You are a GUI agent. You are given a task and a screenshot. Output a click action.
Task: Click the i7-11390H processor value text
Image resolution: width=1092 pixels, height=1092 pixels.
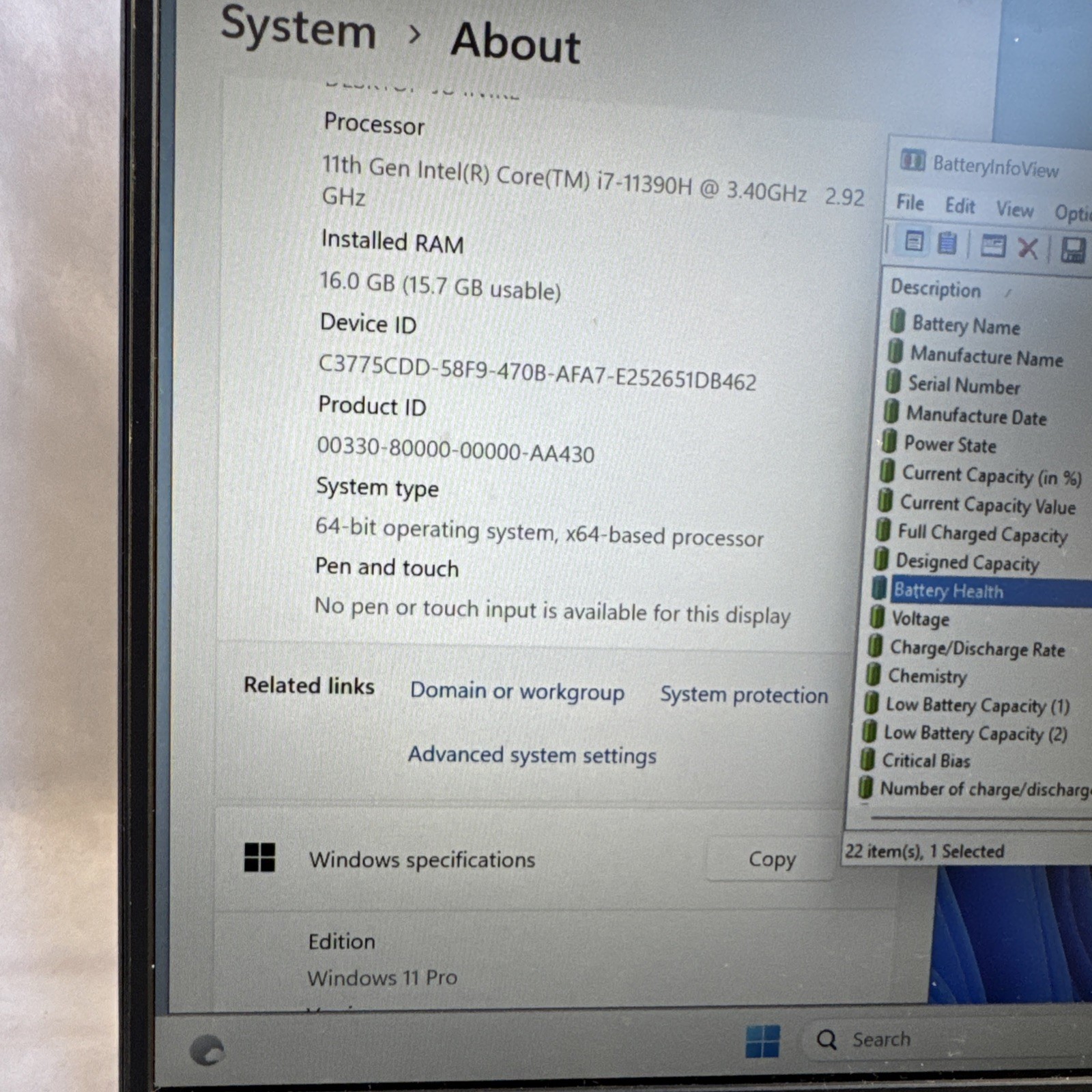593,182
